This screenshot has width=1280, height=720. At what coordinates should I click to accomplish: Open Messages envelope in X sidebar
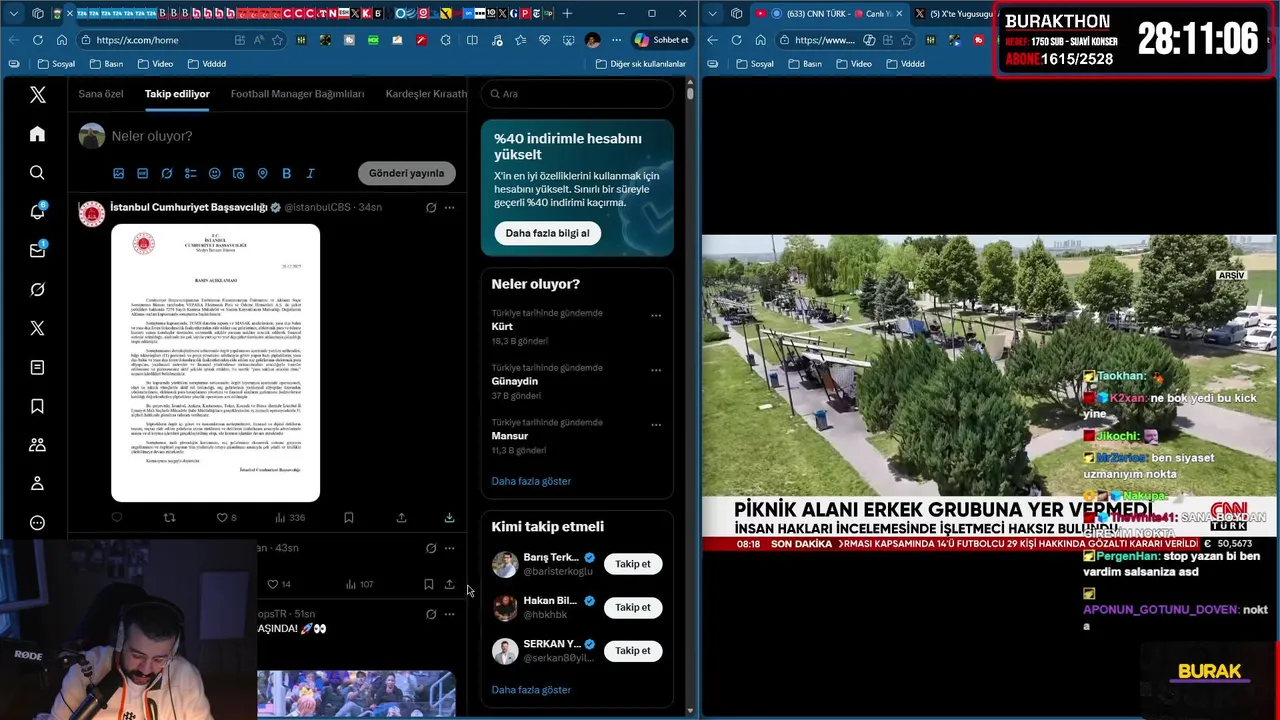pyautogui.click(x=37, y=250)
